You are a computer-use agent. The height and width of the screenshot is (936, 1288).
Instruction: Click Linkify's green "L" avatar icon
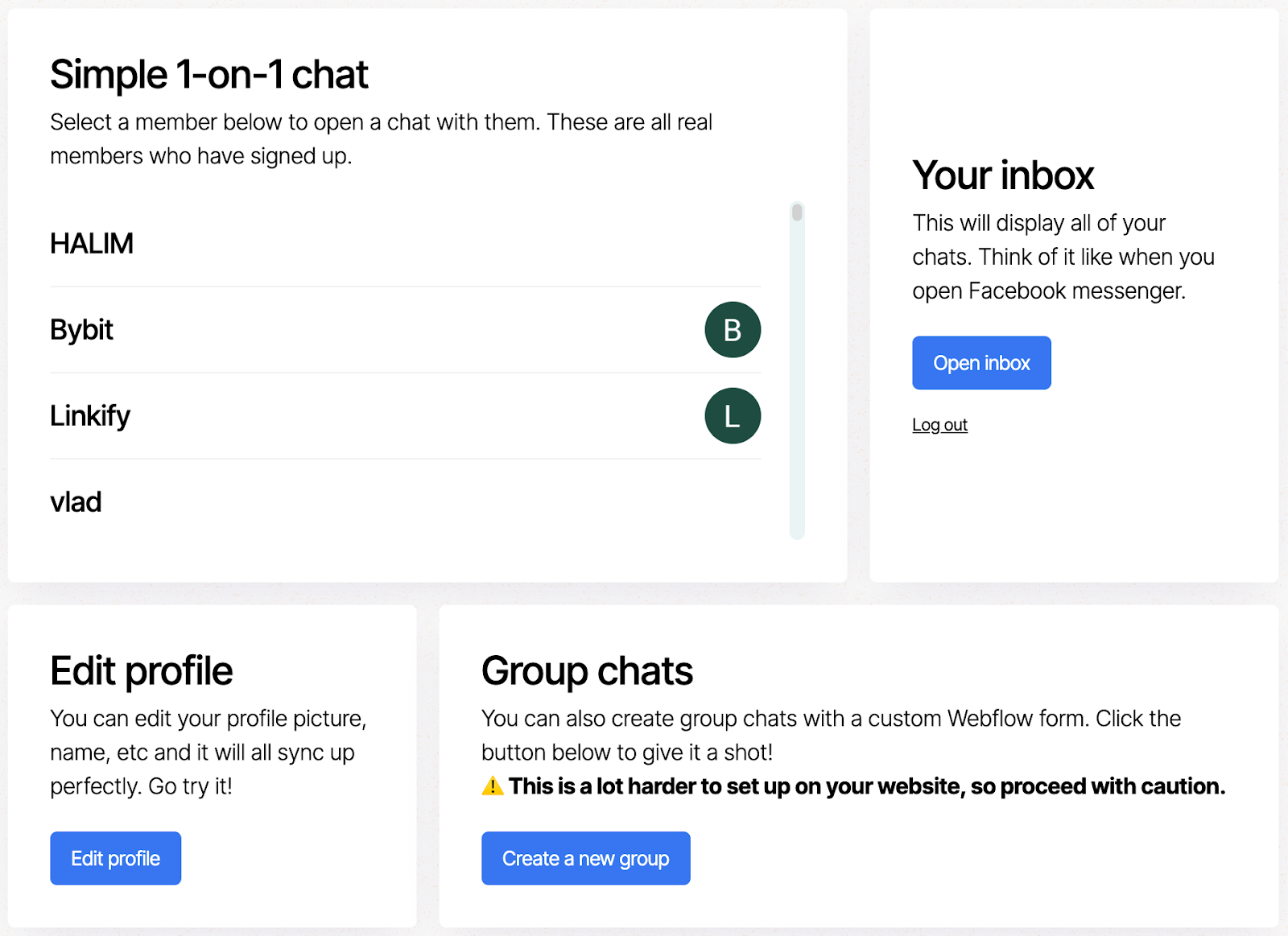pyautogui.click(x=732, y=415)
